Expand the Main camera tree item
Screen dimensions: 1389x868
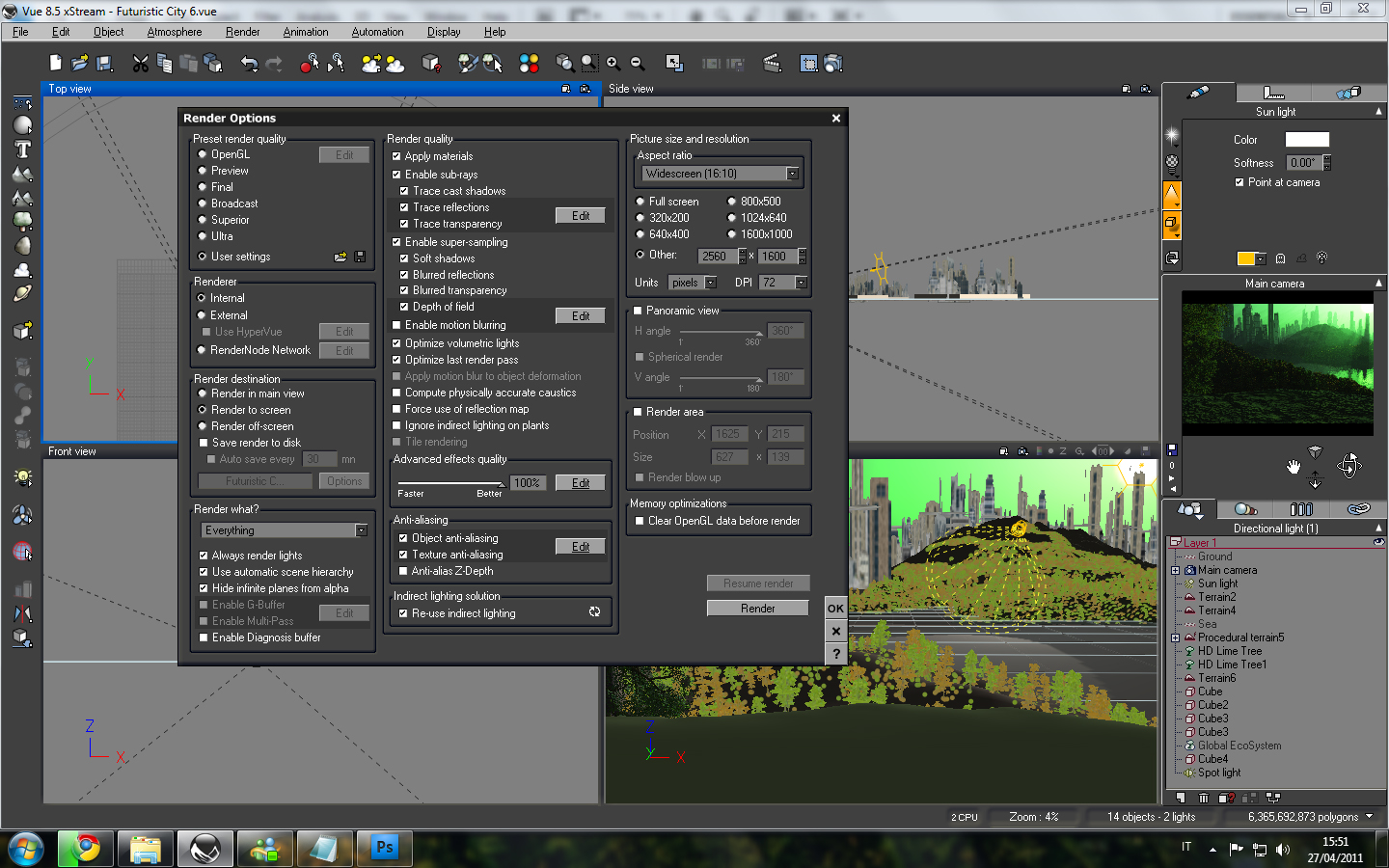click(x=1175, y=570)
